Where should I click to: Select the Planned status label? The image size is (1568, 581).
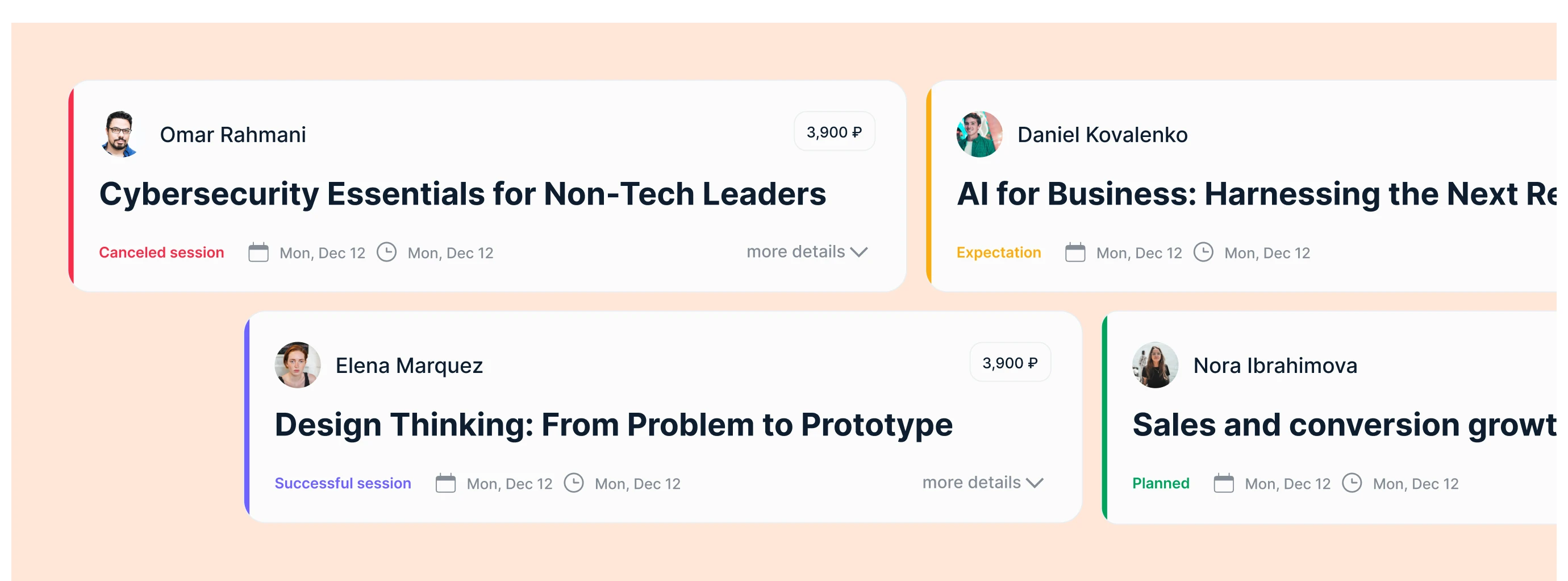coord(1160,482)
